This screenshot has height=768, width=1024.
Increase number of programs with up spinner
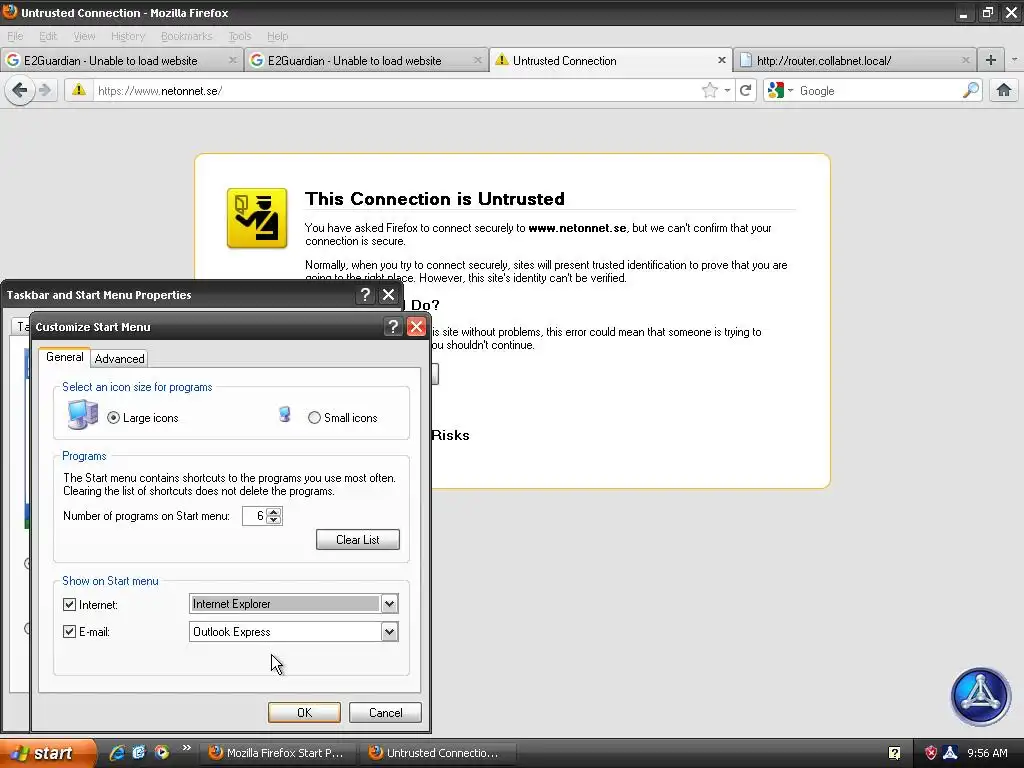point(274,511)
